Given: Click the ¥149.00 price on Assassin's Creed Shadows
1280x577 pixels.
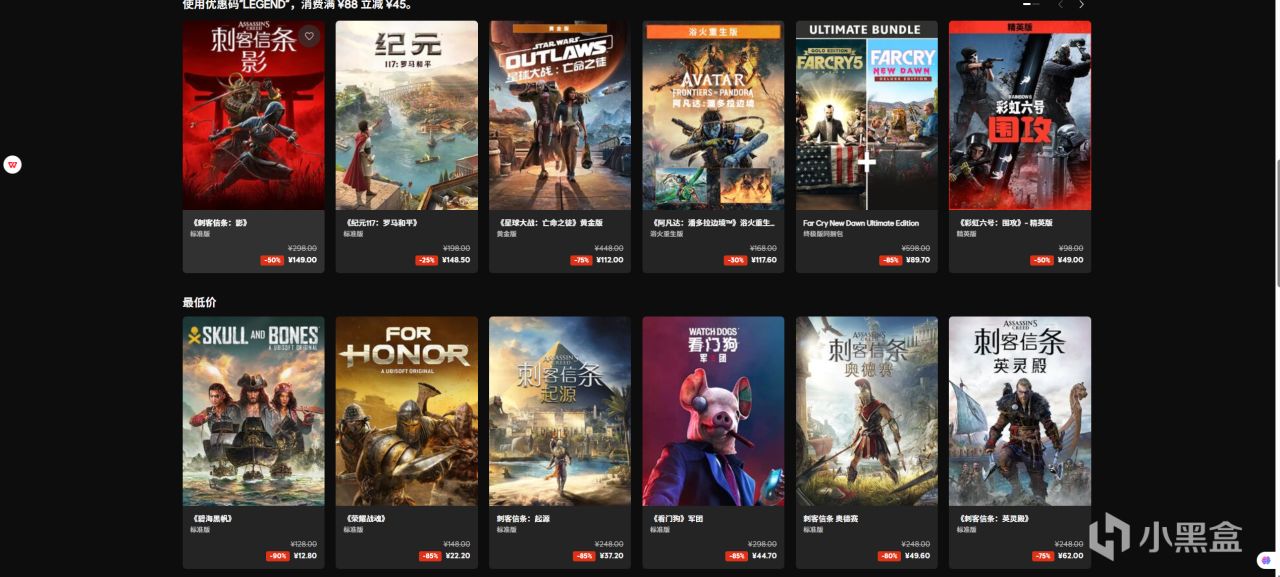Looking at the screenshot, I should pos(302,260).
